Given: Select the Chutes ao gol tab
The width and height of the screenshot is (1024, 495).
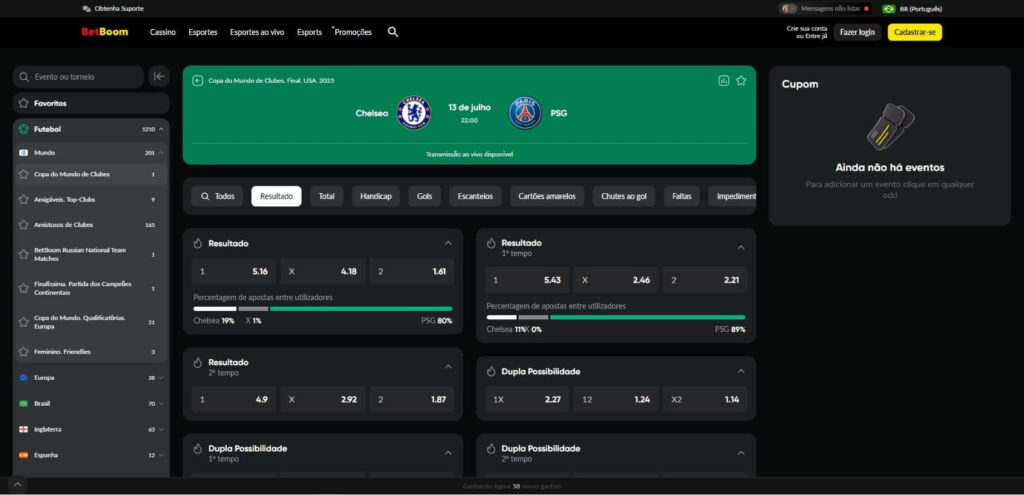Looking at the screenshot, I should coord(624,196).
